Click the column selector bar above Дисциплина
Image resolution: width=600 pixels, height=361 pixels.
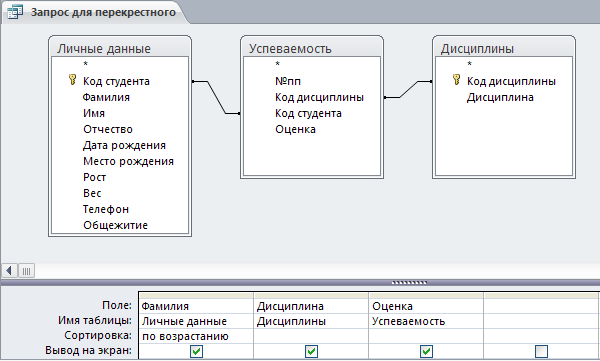click(311, 296)
